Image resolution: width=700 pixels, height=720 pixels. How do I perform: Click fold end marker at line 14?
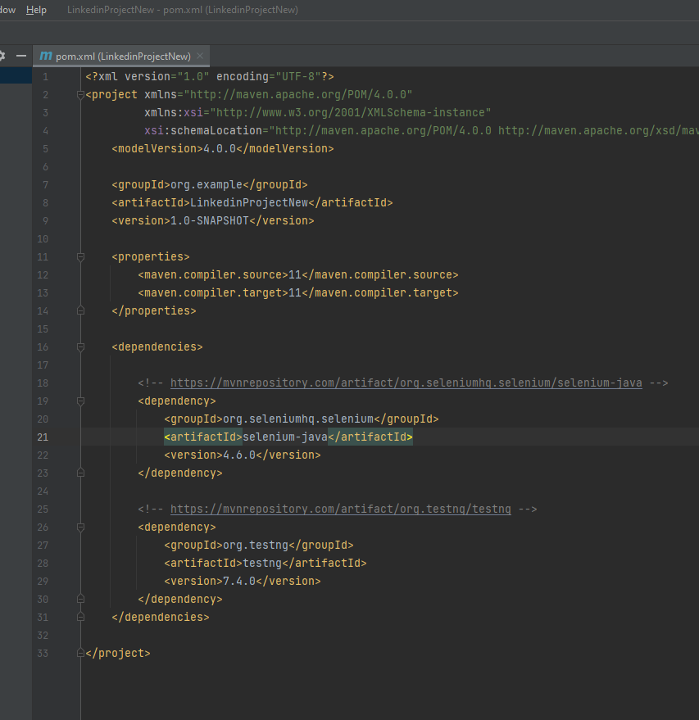(80, 311)
